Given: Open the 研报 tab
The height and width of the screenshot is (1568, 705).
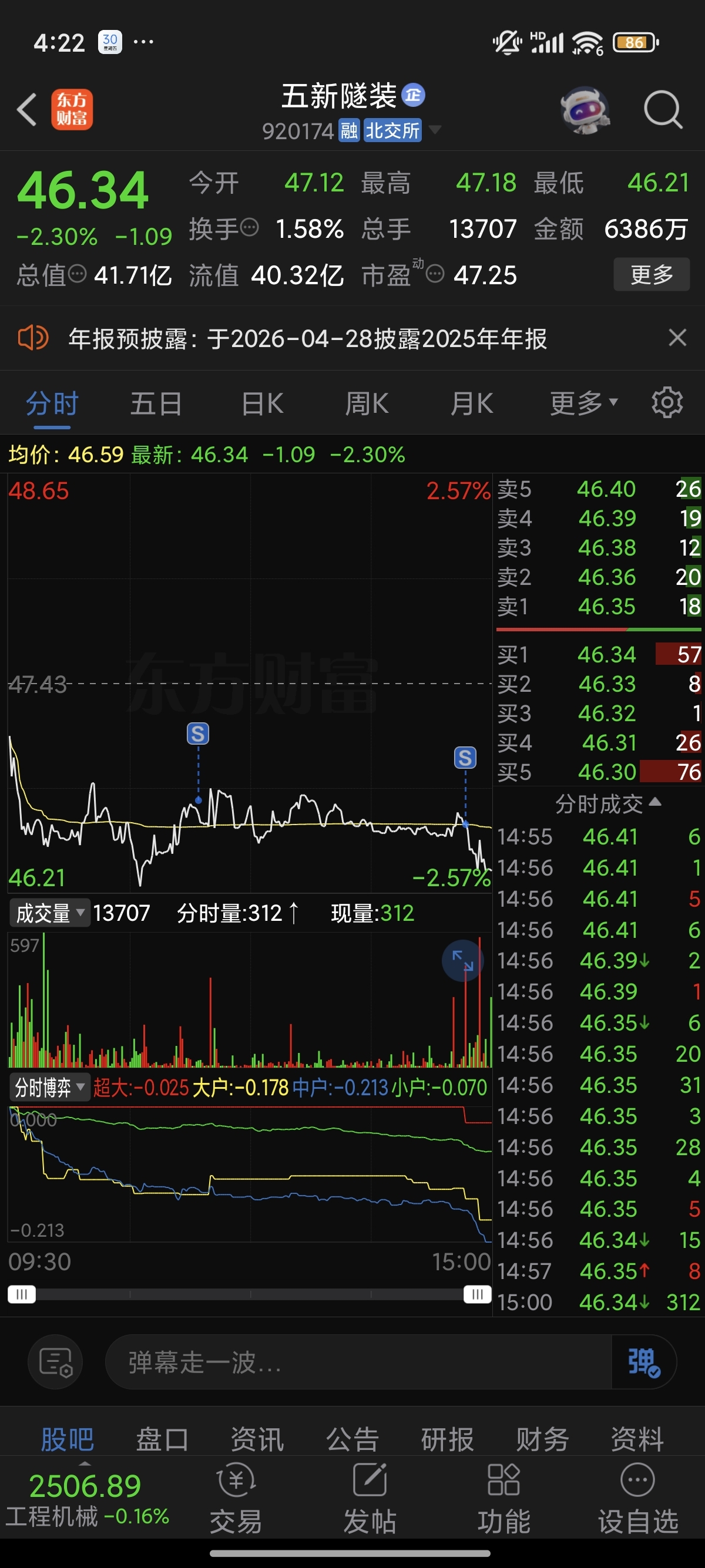Looking at the screenshot, I should click(x=448, y=1439).
